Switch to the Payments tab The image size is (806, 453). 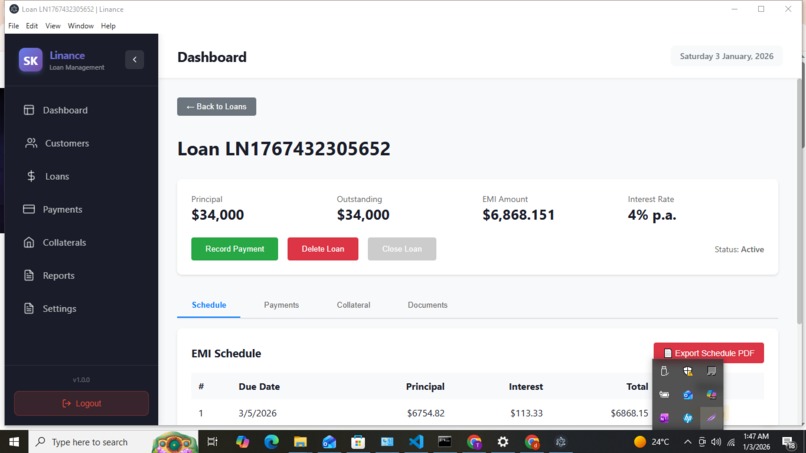pos(281,305)
